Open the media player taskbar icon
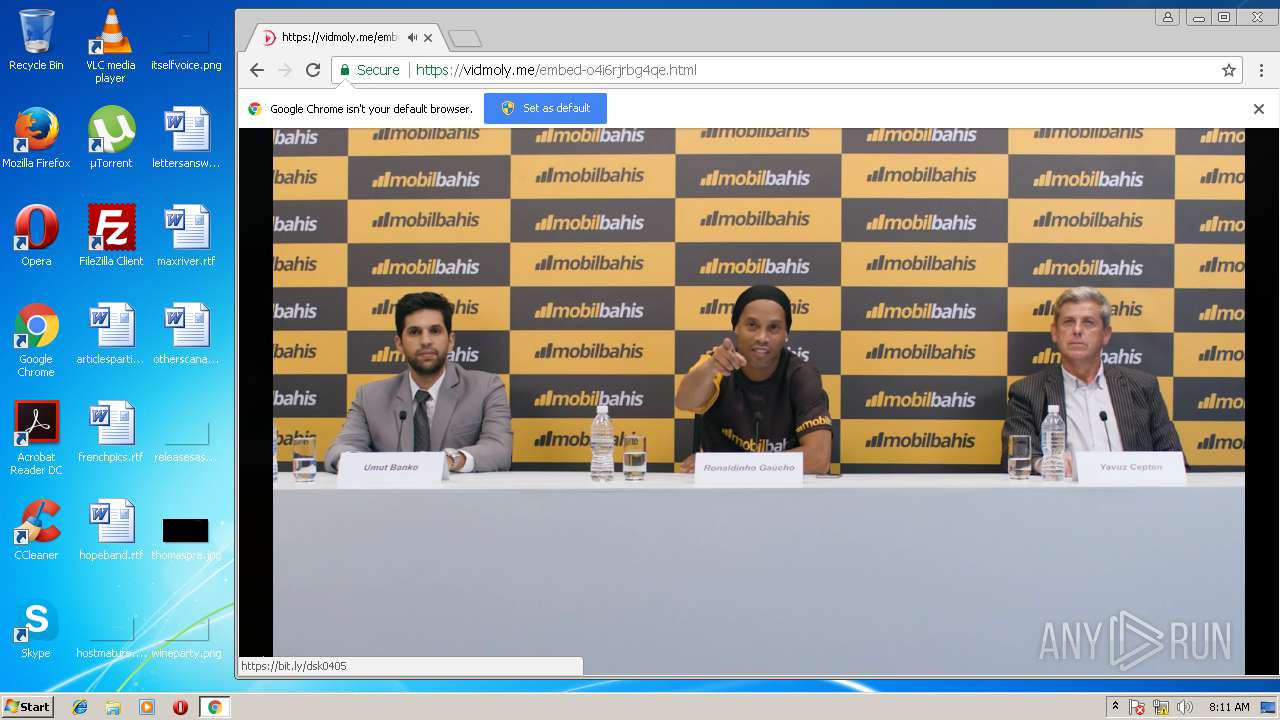1280x720 pixels. pos(147,707)
